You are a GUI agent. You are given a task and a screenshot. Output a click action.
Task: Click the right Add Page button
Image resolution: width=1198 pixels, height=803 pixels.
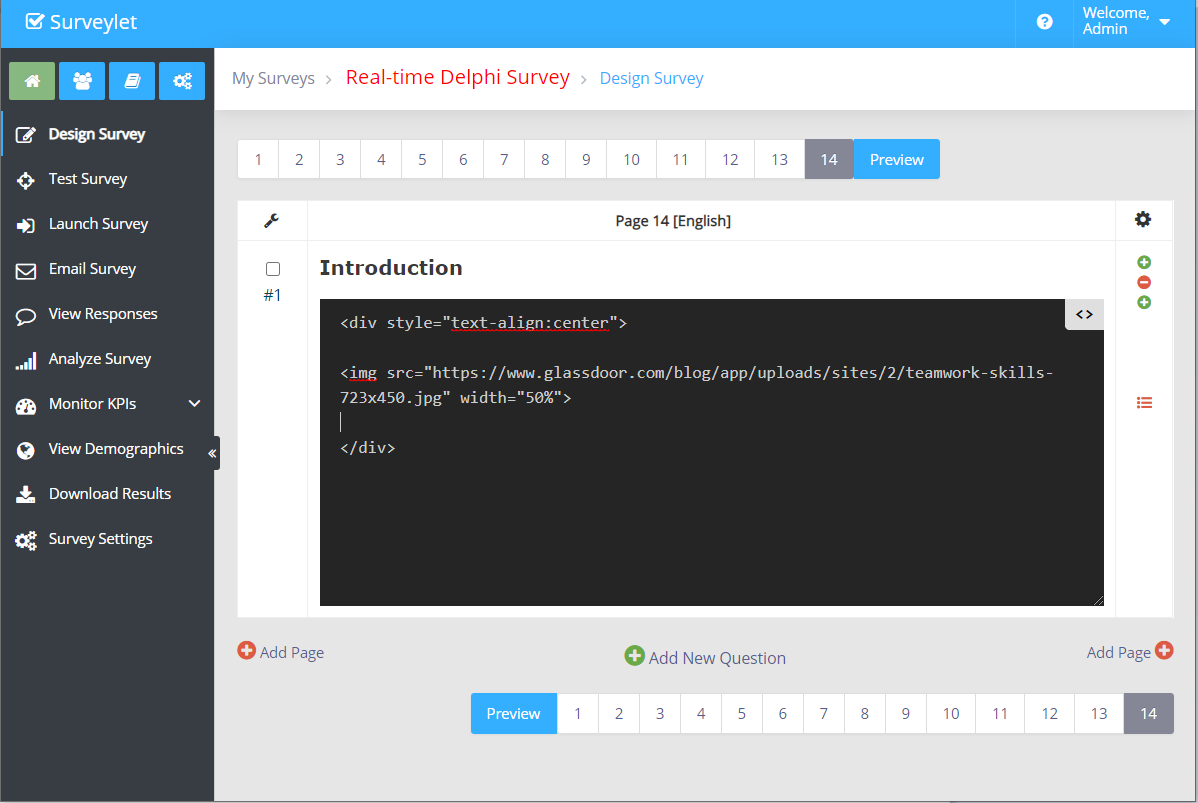pyautogui.click(x=1129, y=652)
